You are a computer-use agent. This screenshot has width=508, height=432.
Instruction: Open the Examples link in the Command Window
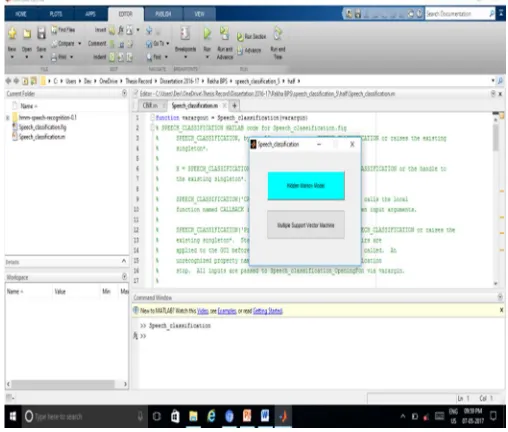tap(227, 311)
